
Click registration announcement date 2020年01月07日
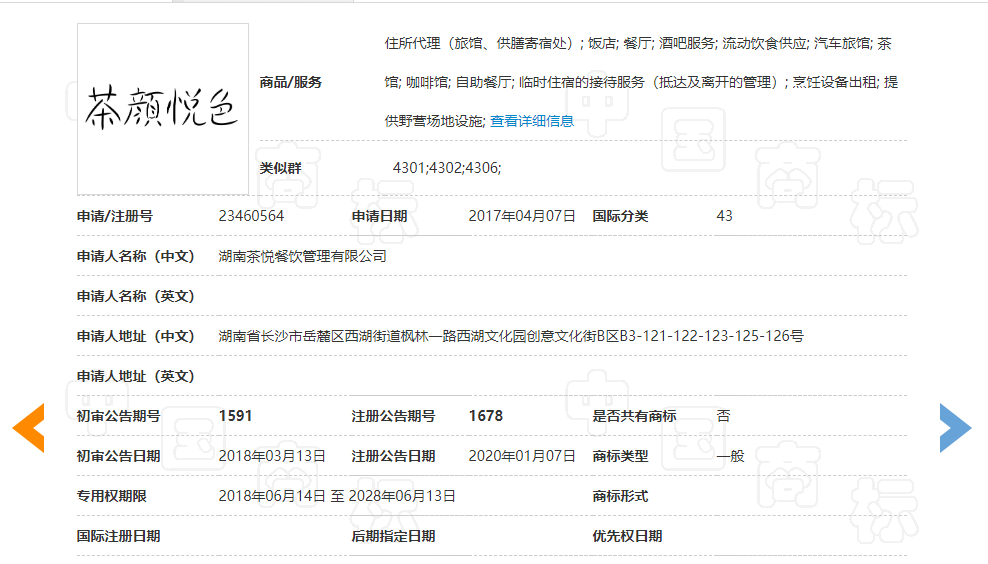click(x=522, y=456)
